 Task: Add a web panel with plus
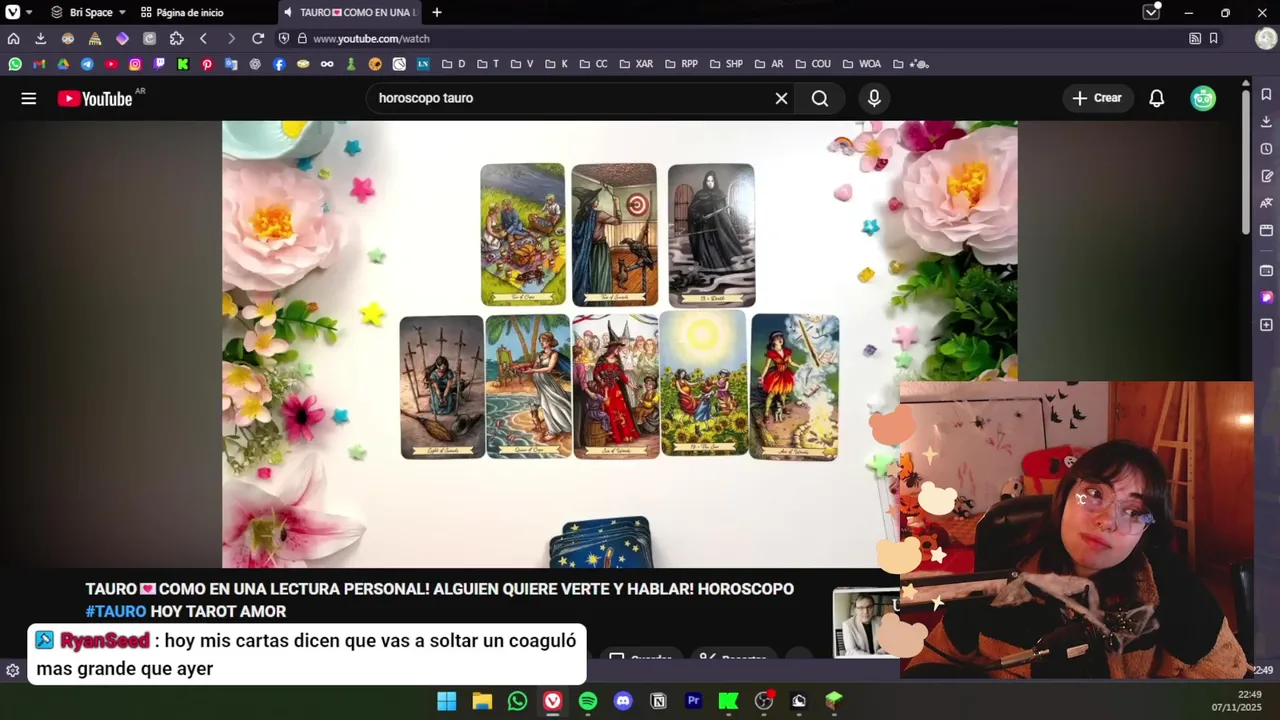1266,325
